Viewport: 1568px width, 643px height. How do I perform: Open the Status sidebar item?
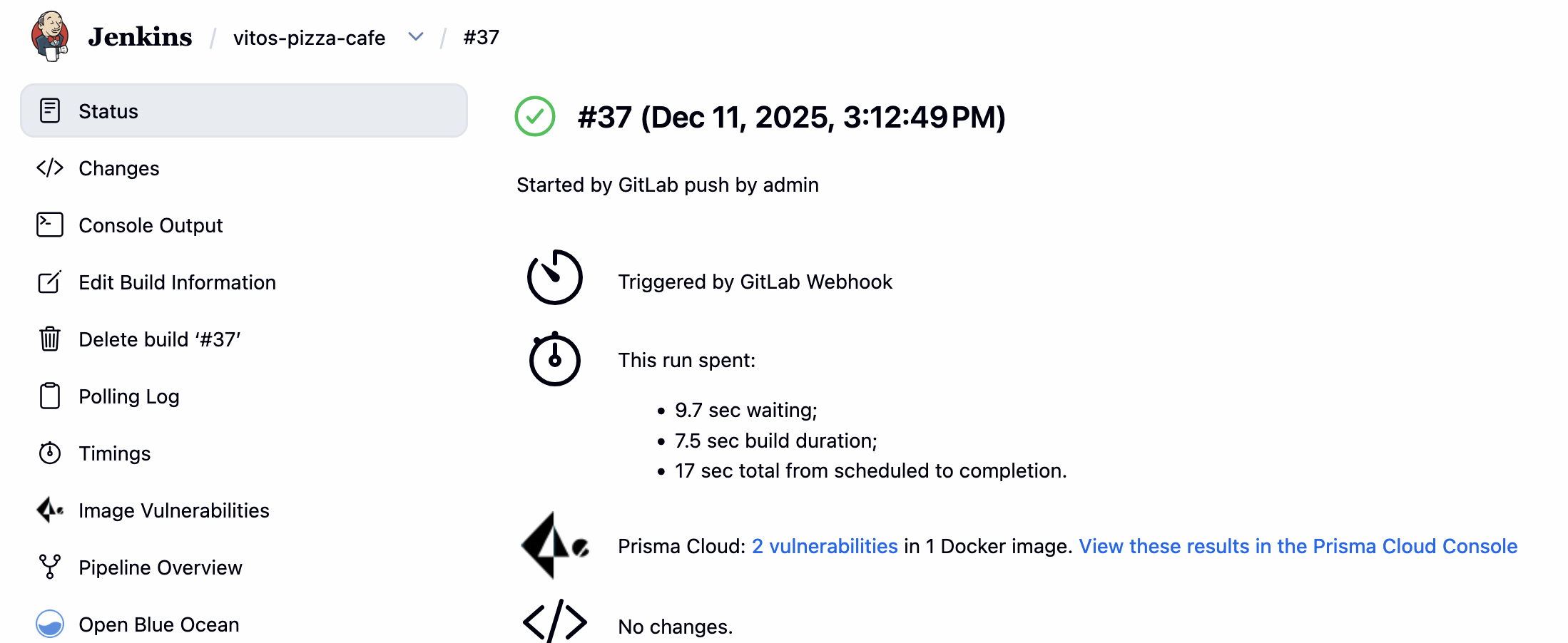(108, 111)
